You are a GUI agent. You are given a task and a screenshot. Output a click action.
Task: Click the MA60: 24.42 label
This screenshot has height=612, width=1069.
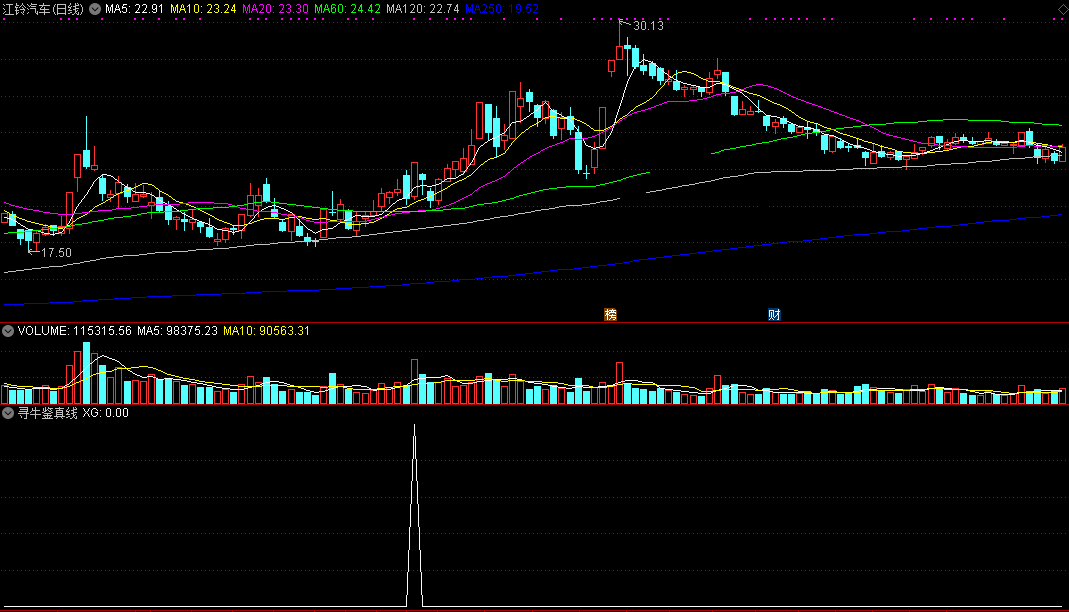click(348, 9)
